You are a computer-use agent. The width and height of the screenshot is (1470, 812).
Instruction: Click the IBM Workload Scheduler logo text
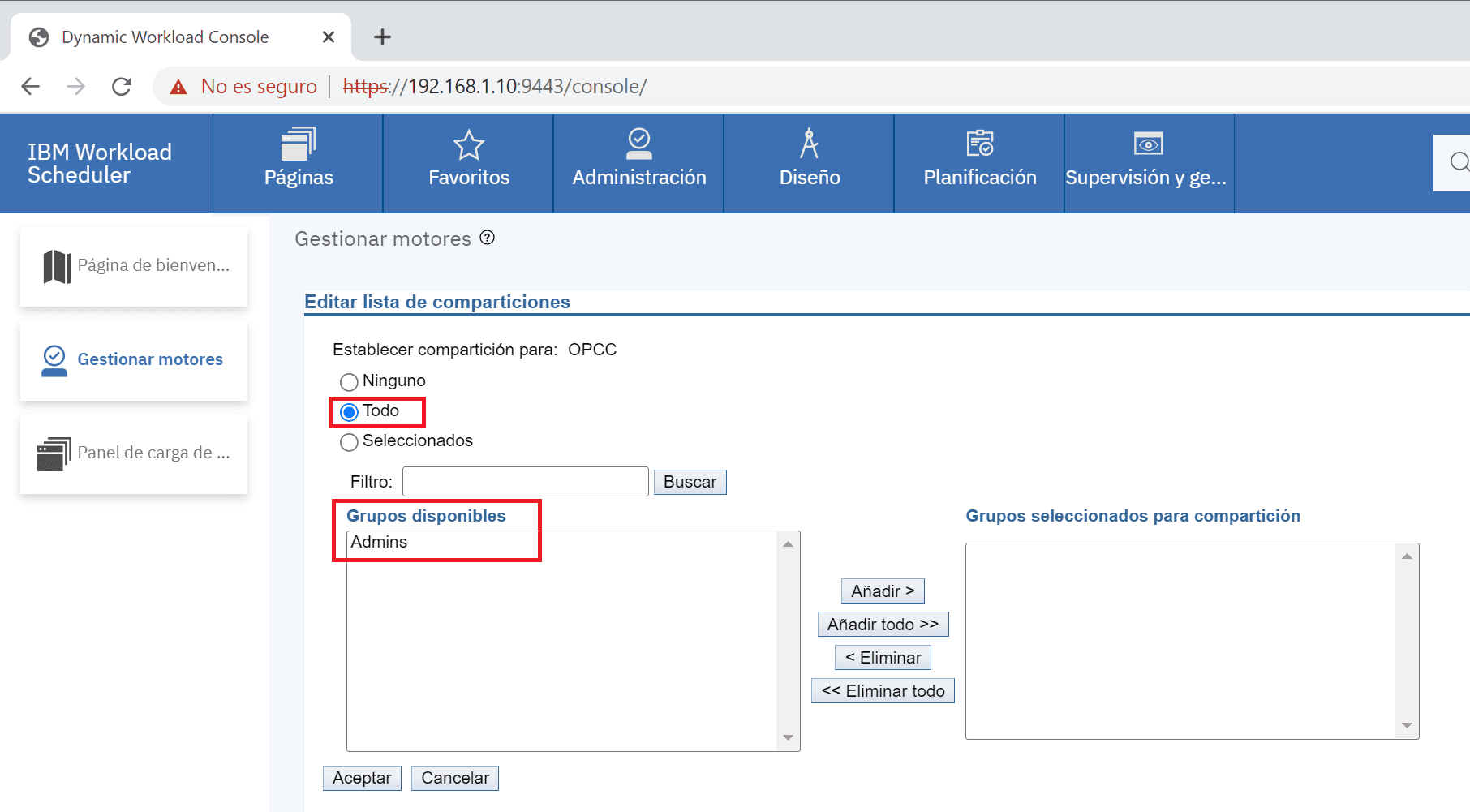tap(100, 163)
